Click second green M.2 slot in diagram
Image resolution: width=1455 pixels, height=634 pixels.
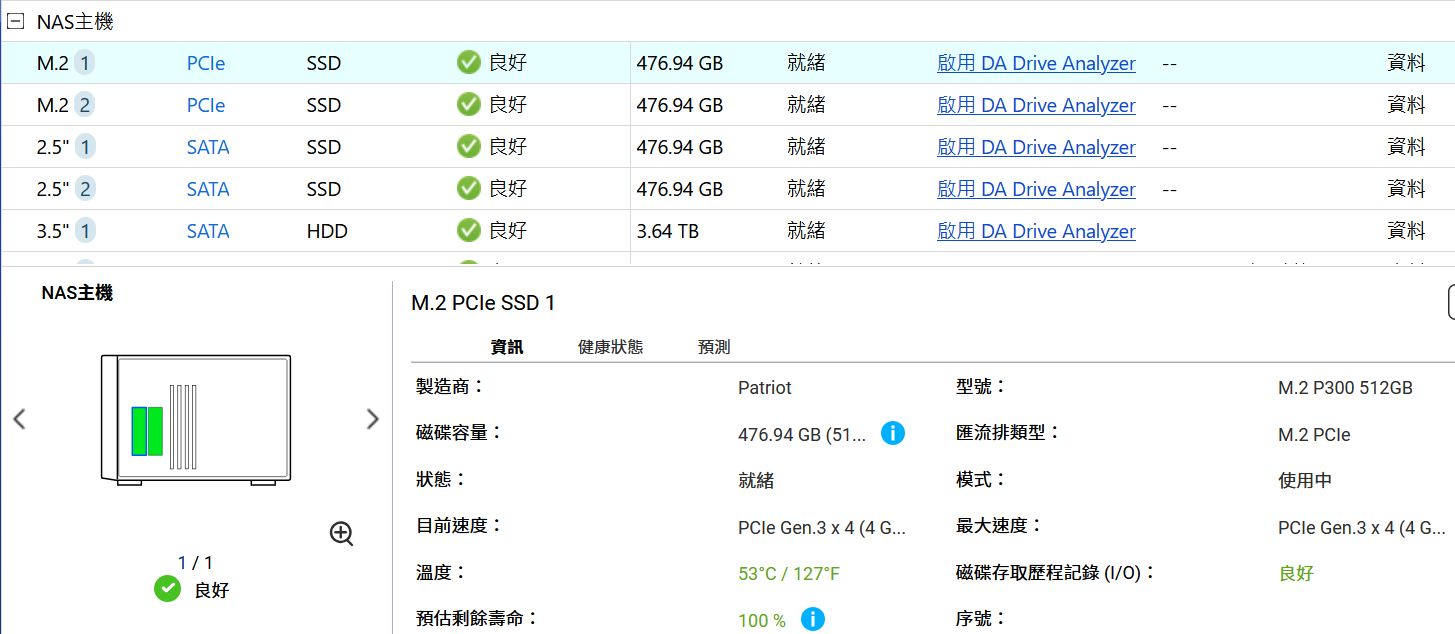tap(155, 431)
